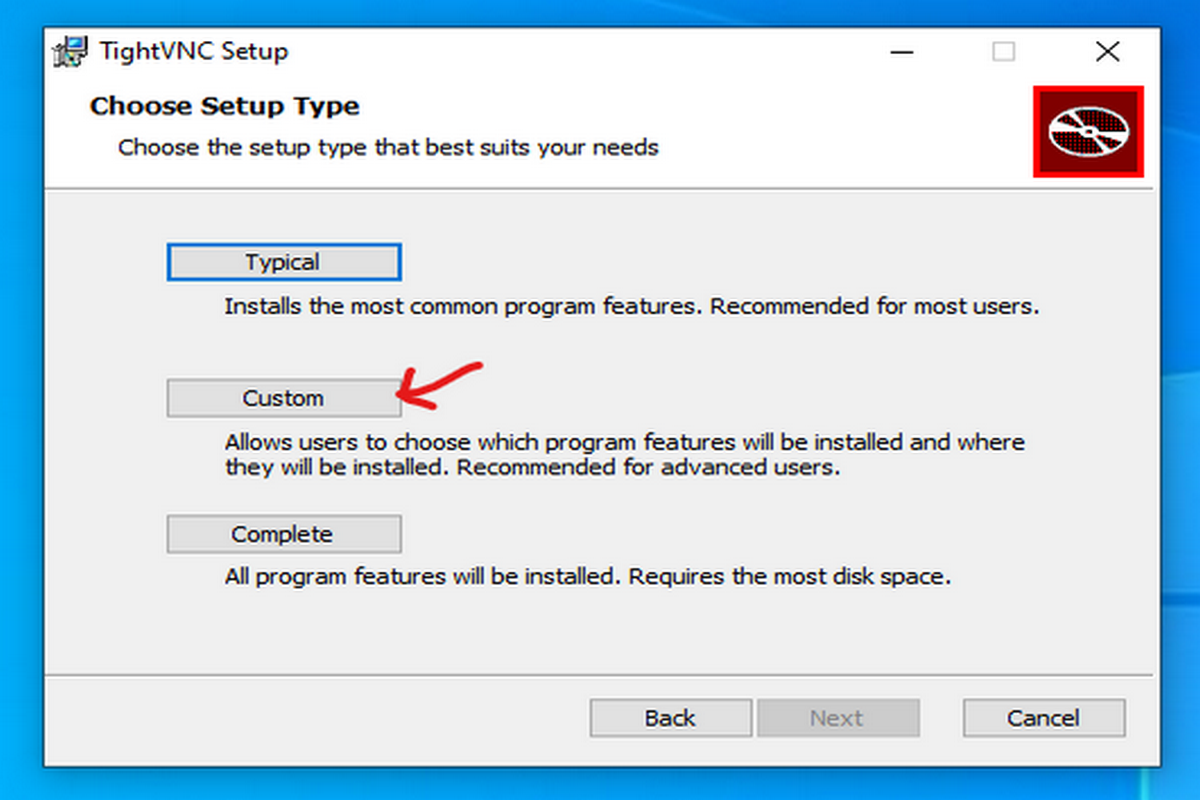This screenshot has height=800, width=1200.
Task: Select the Custom setup type
Action: (x=283, y=398)
